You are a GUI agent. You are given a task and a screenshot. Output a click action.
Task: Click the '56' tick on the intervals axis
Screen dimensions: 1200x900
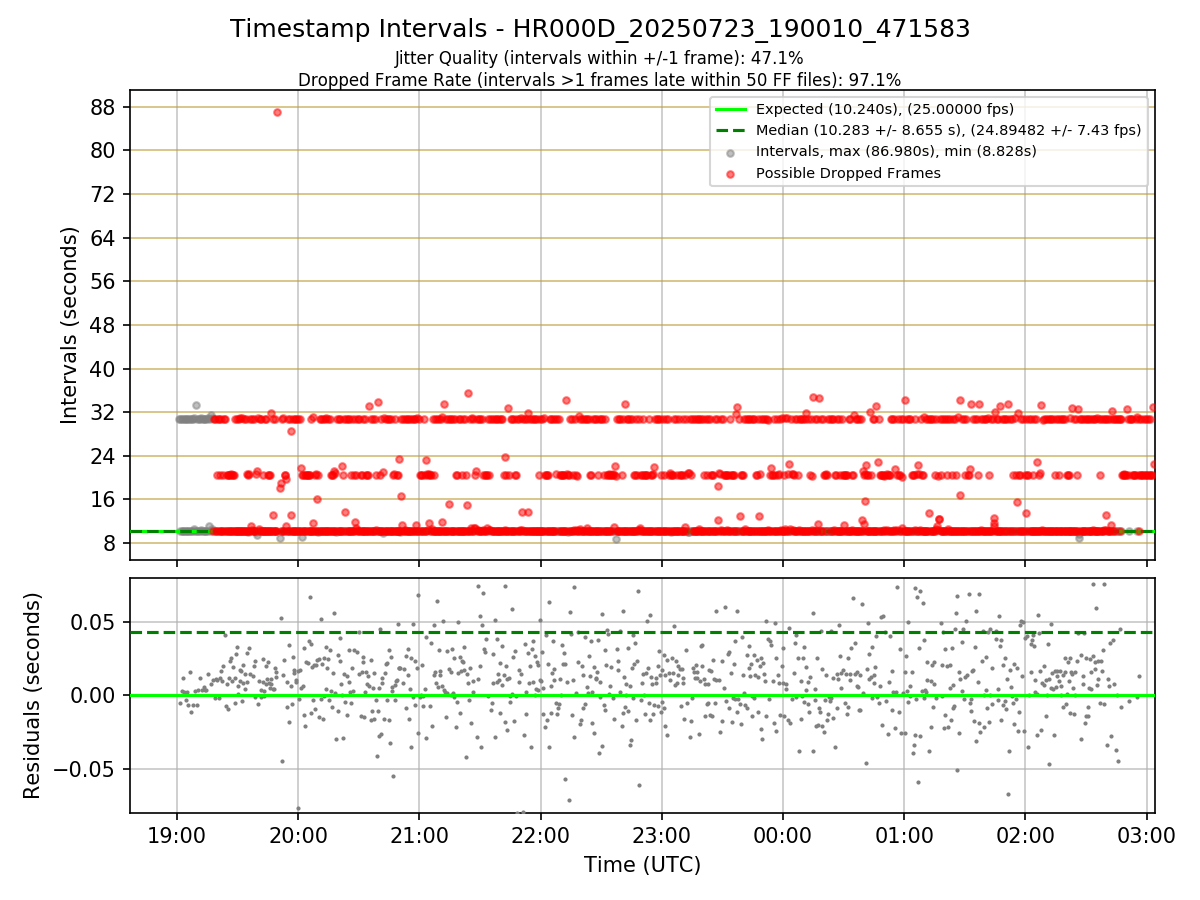click(x=103, y=281)
